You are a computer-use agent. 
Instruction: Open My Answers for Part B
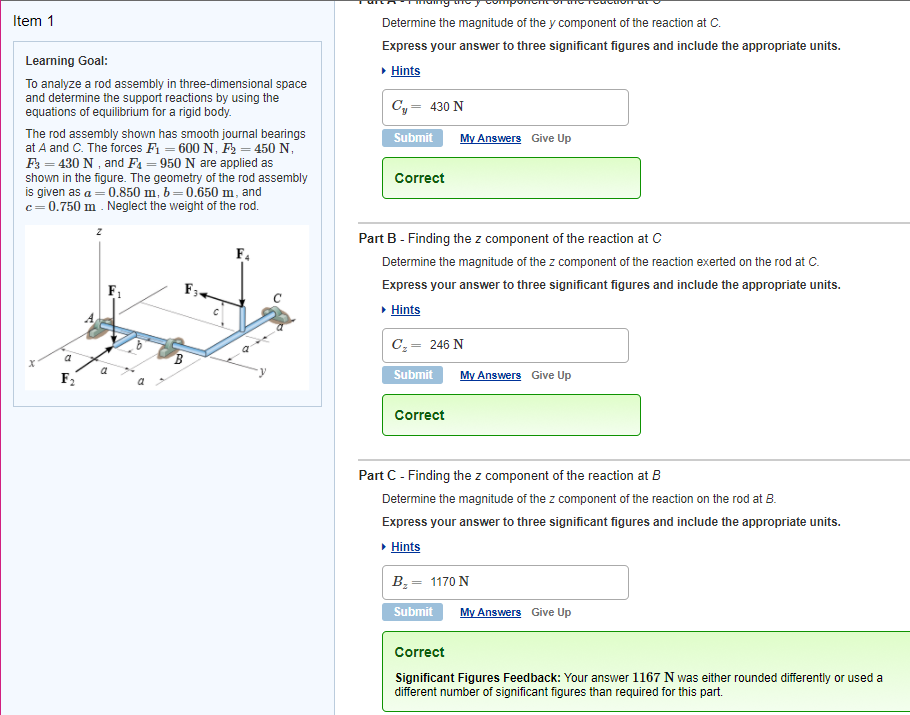tap(490, 374)
